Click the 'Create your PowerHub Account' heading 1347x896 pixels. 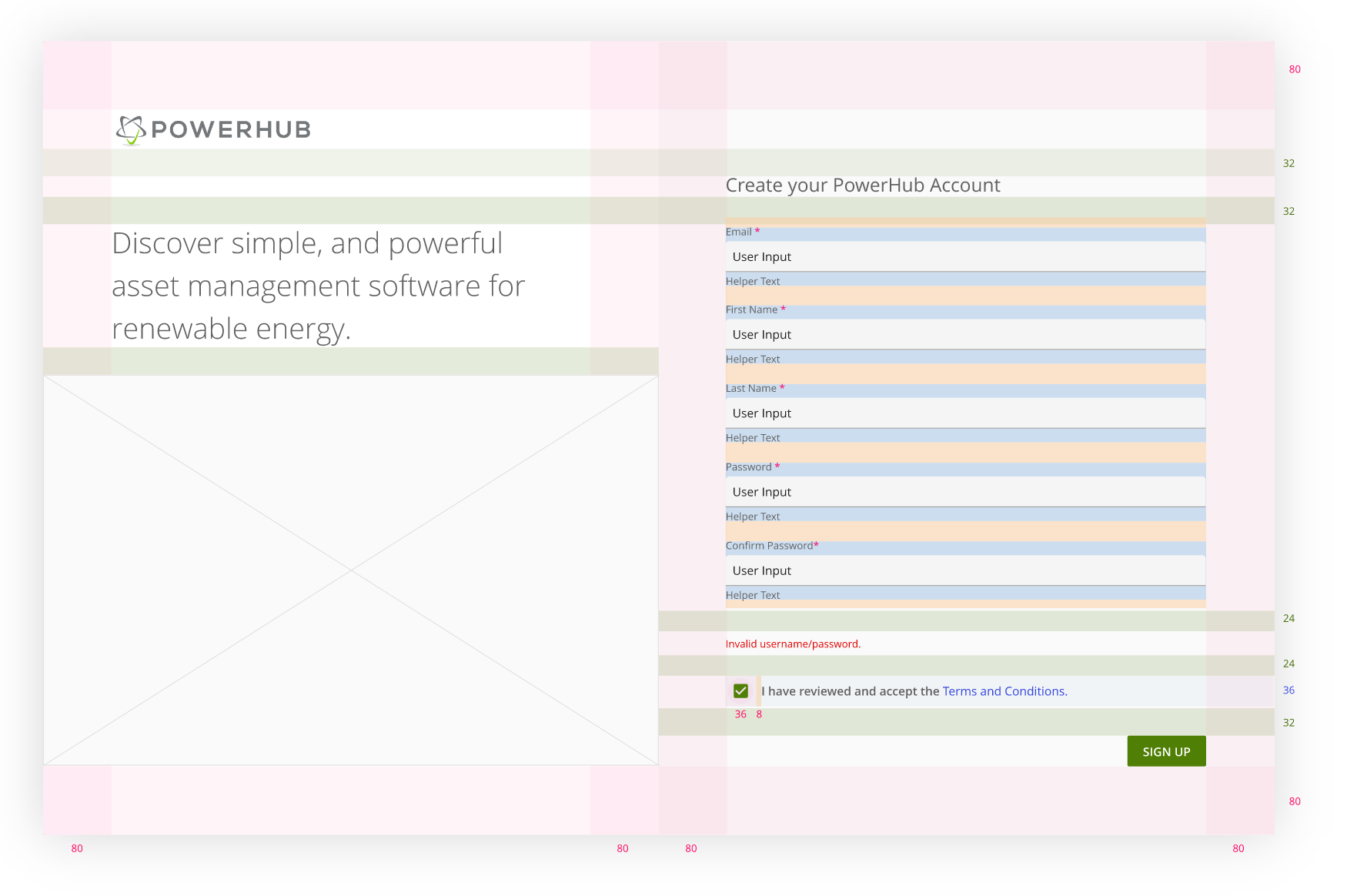(x=863, y=186)
